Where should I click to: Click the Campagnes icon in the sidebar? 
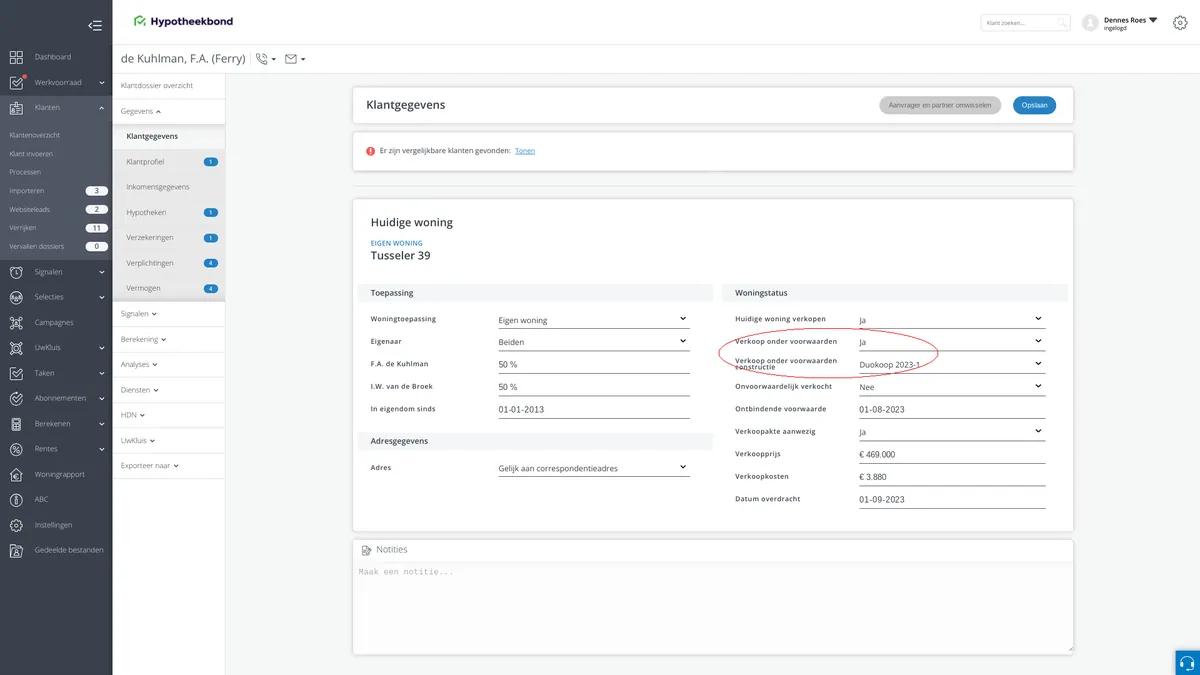tap(16, 323)
